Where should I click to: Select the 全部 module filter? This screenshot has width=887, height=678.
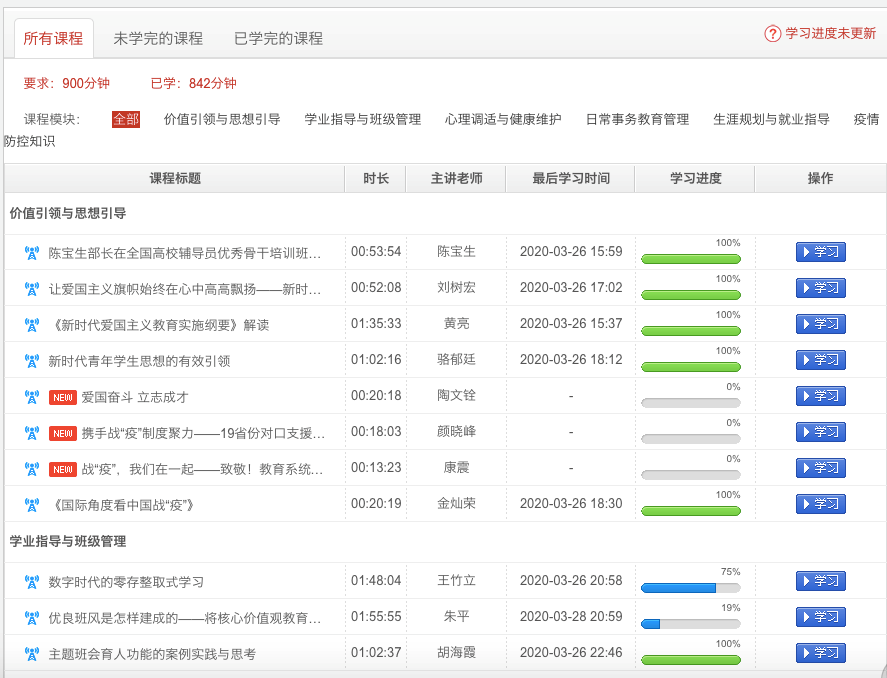pos(126,119)
